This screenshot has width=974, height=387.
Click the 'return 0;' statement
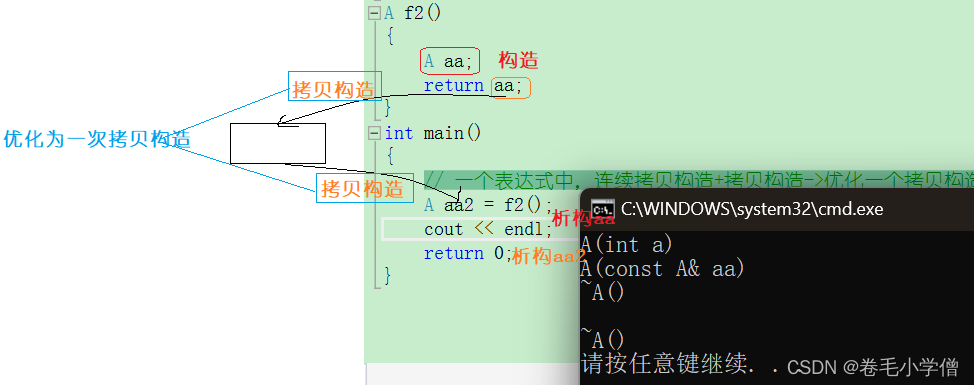(467, 253)
